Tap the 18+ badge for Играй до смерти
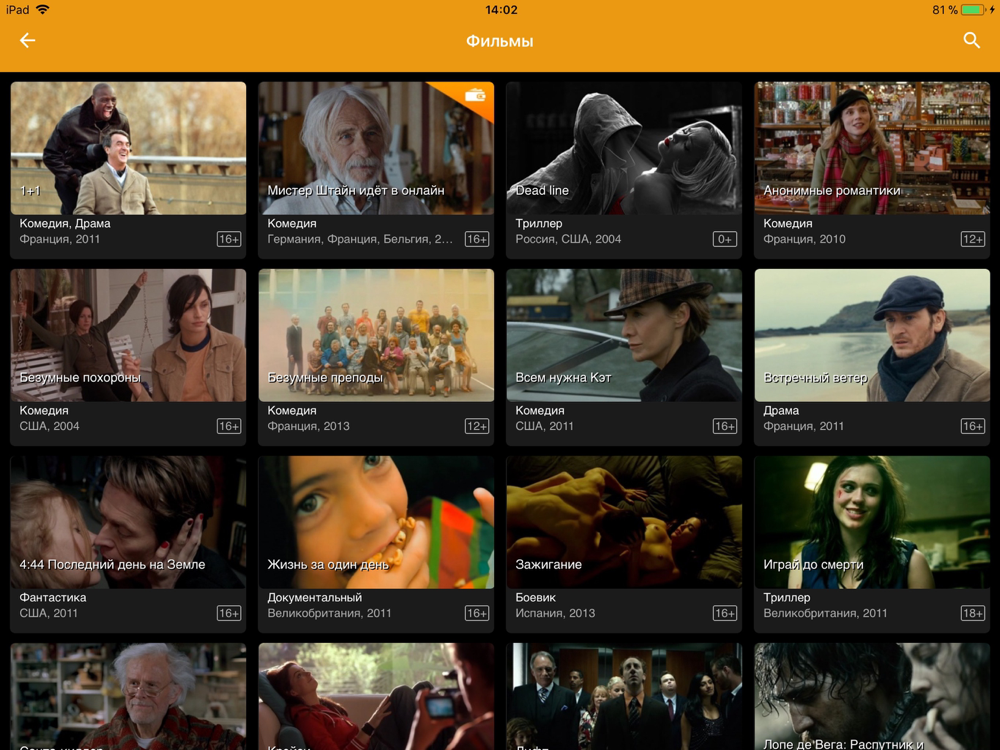Image resolution: width=1000 pixels, height=750 pixels. click(x=973, y=613)
